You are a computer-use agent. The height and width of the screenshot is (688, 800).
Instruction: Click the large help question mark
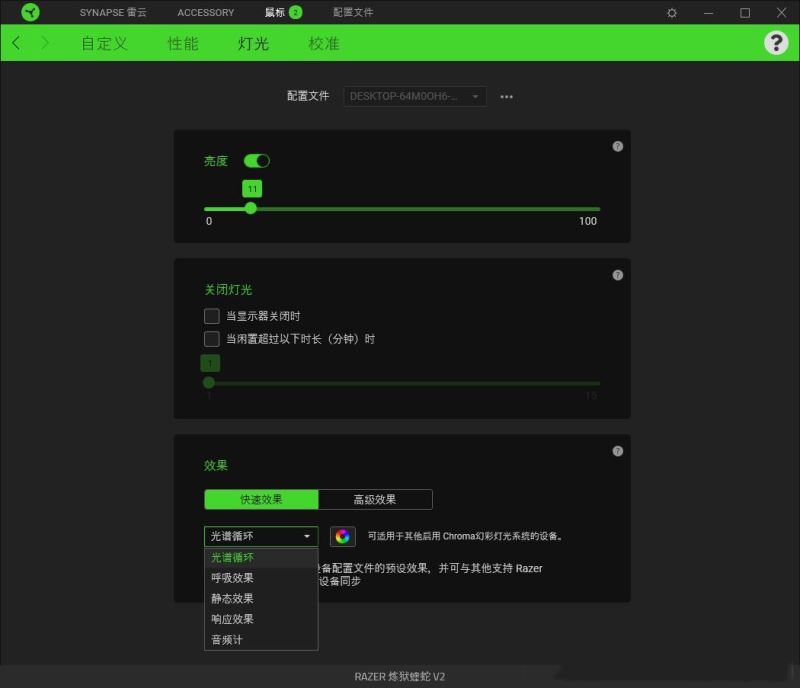(x=776, y=43)
